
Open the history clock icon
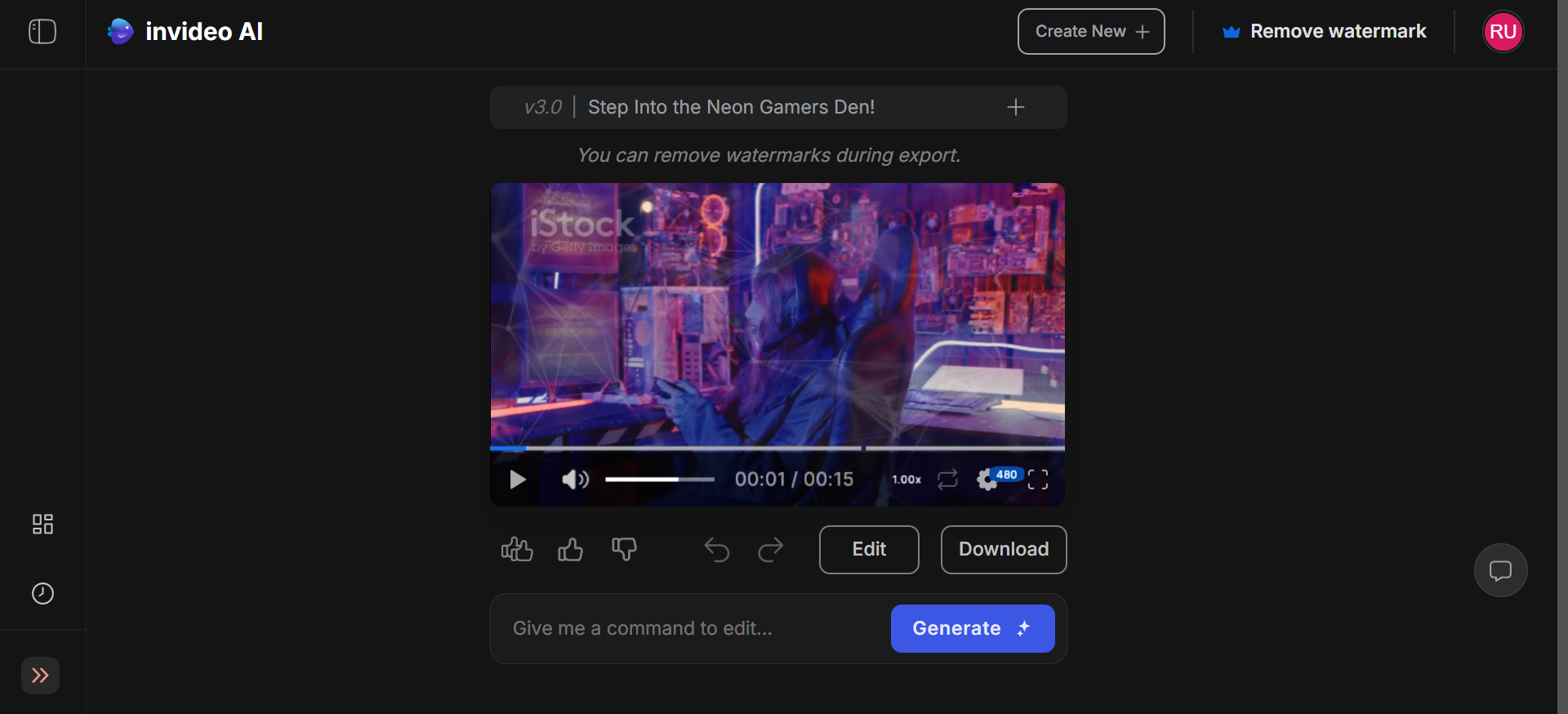pos(42,593)
